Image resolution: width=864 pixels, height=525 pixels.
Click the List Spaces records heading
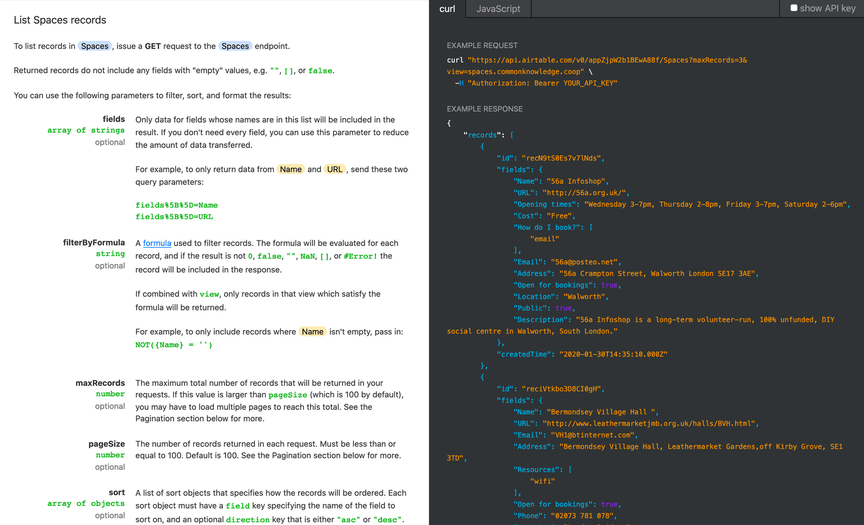(x=60, y=20)
